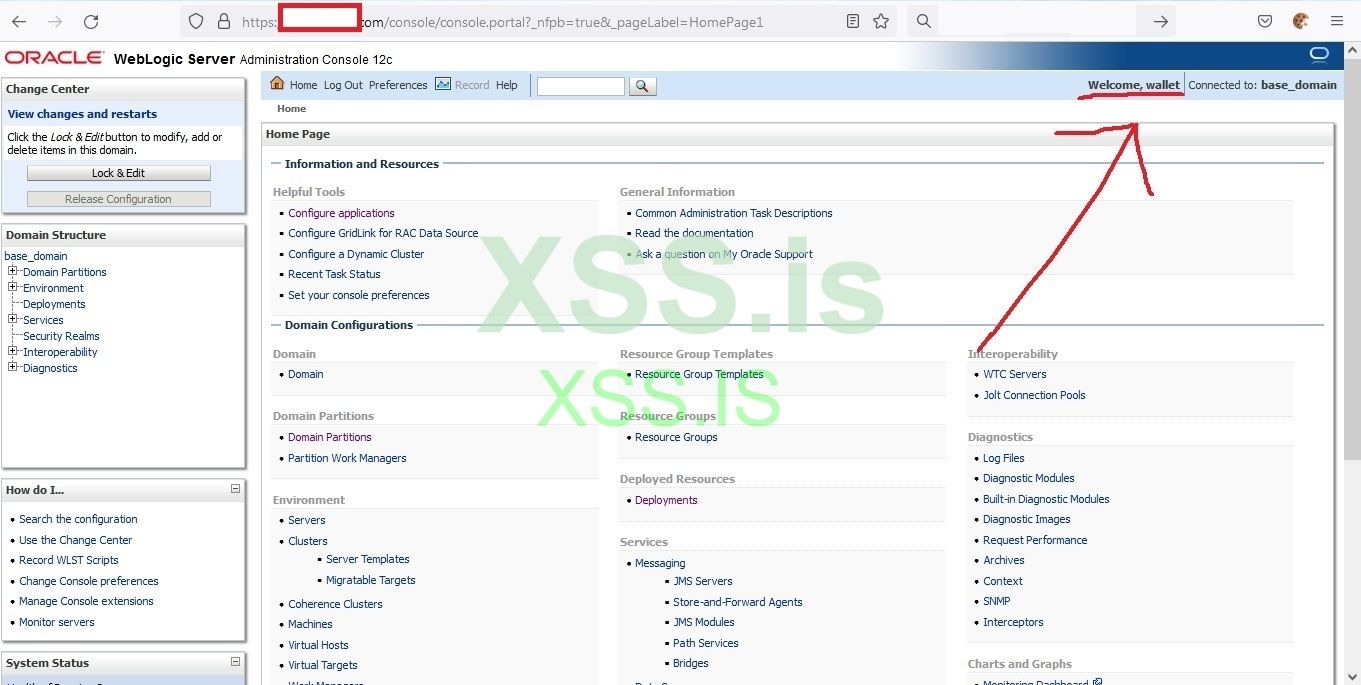Click the go arrow in browser search box
The width and height of the screenshot is (1361, 685).
pyautogui.click(x=1160, y=21)
